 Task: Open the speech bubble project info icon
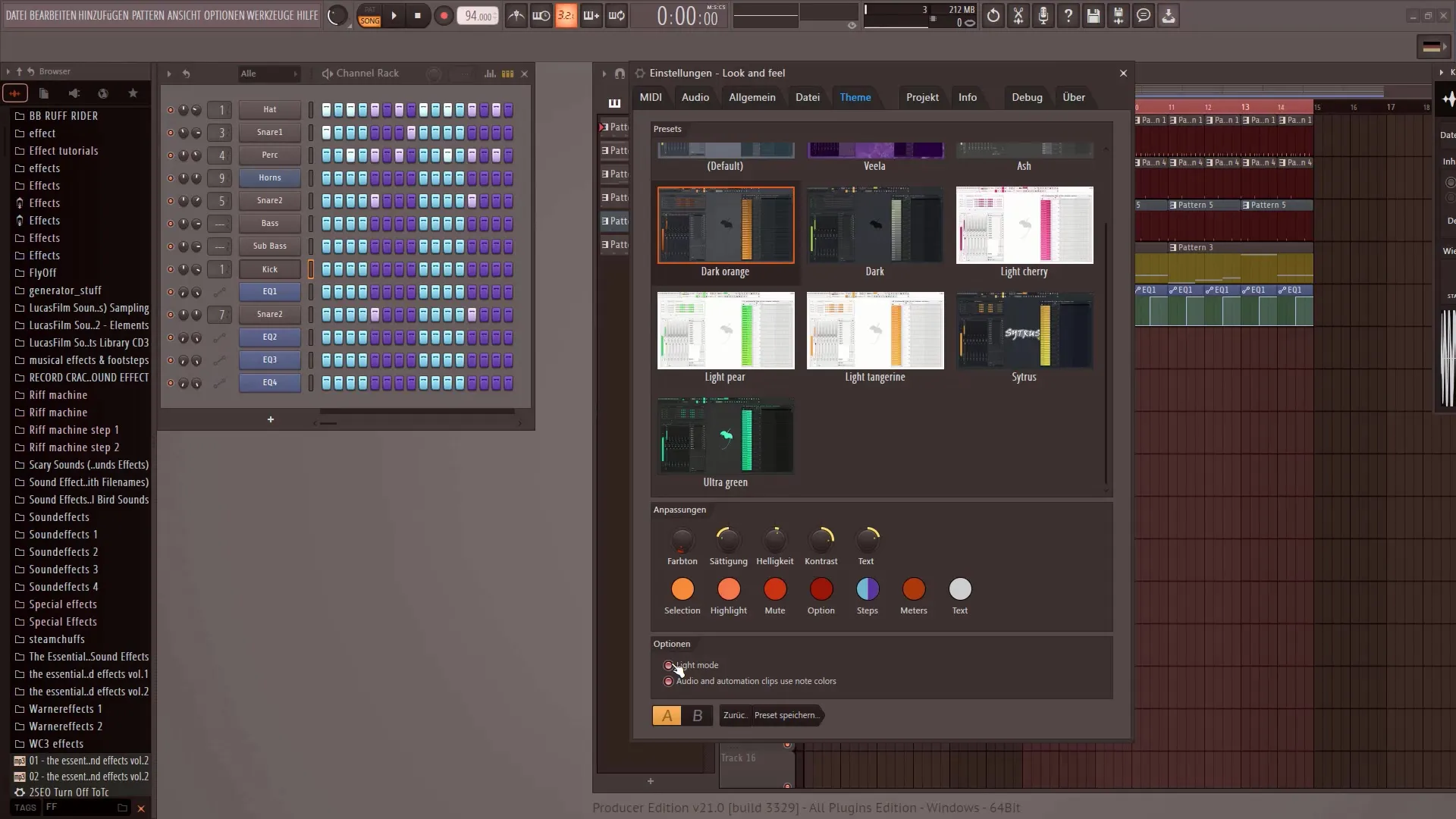click(1144, 15)
